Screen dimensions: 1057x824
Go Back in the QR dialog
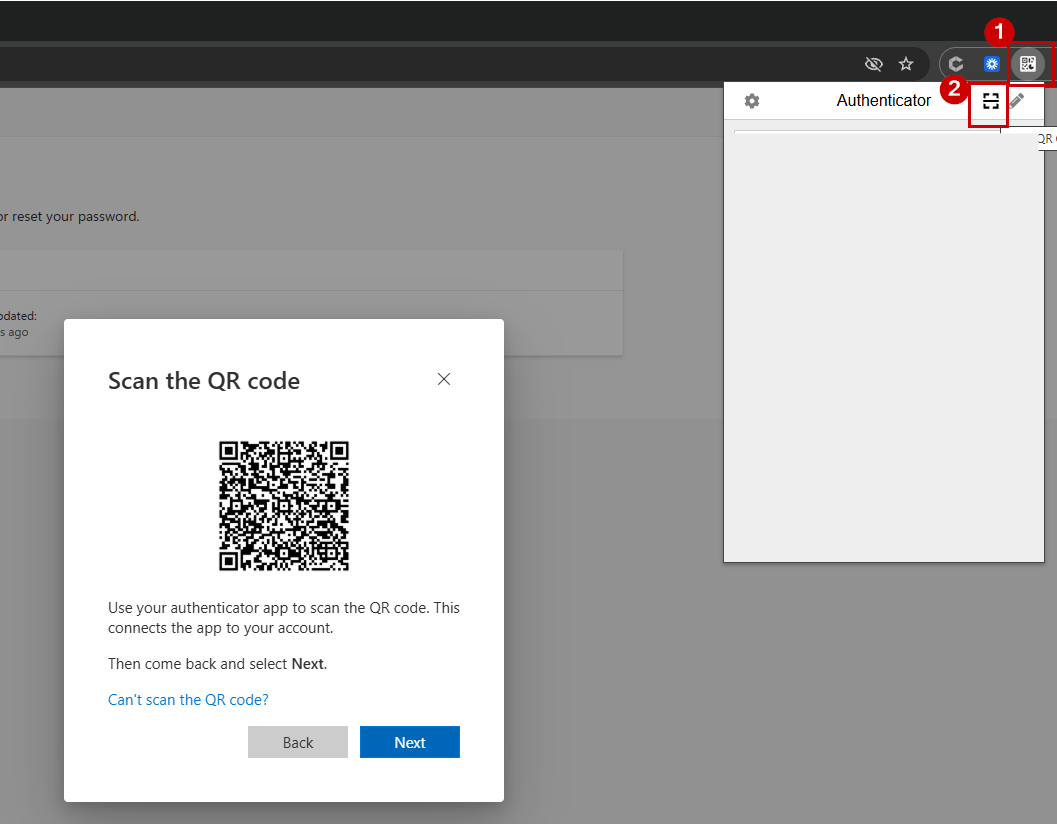tap(298, 742)
